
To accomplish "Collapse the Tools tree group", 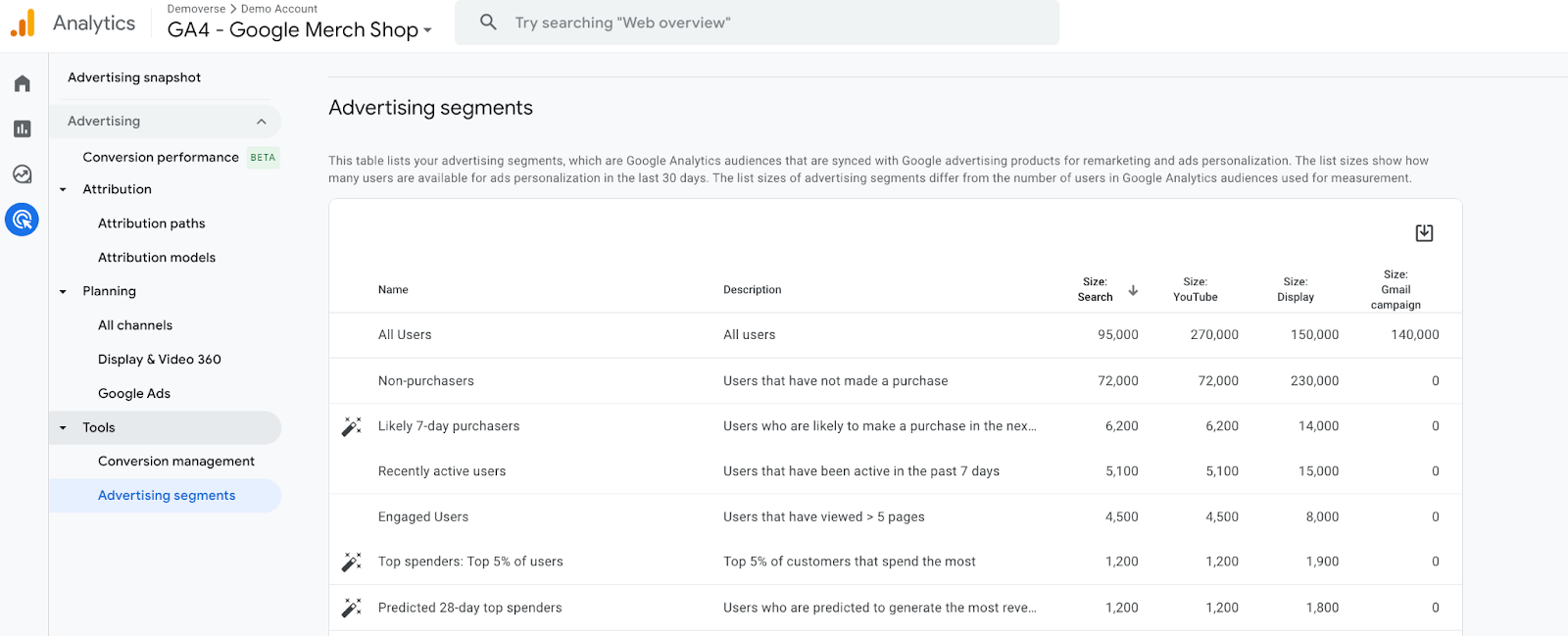I will (64, 428).
